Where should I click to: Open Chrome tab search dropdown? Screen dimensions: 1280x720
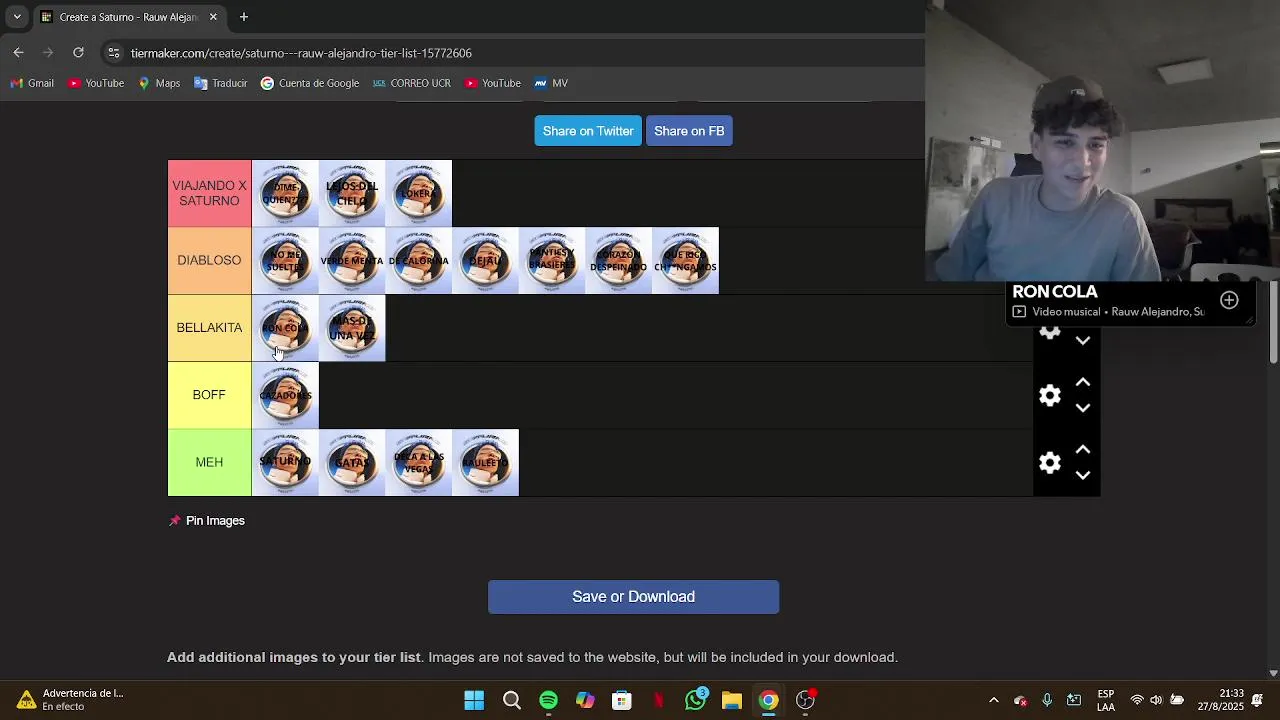[16, 17]
